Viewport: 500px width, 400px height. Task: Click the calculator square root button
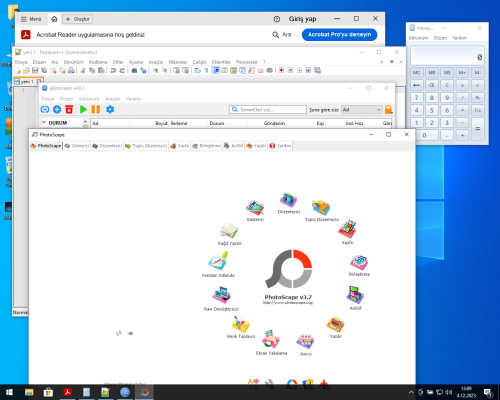pos(477,85)
